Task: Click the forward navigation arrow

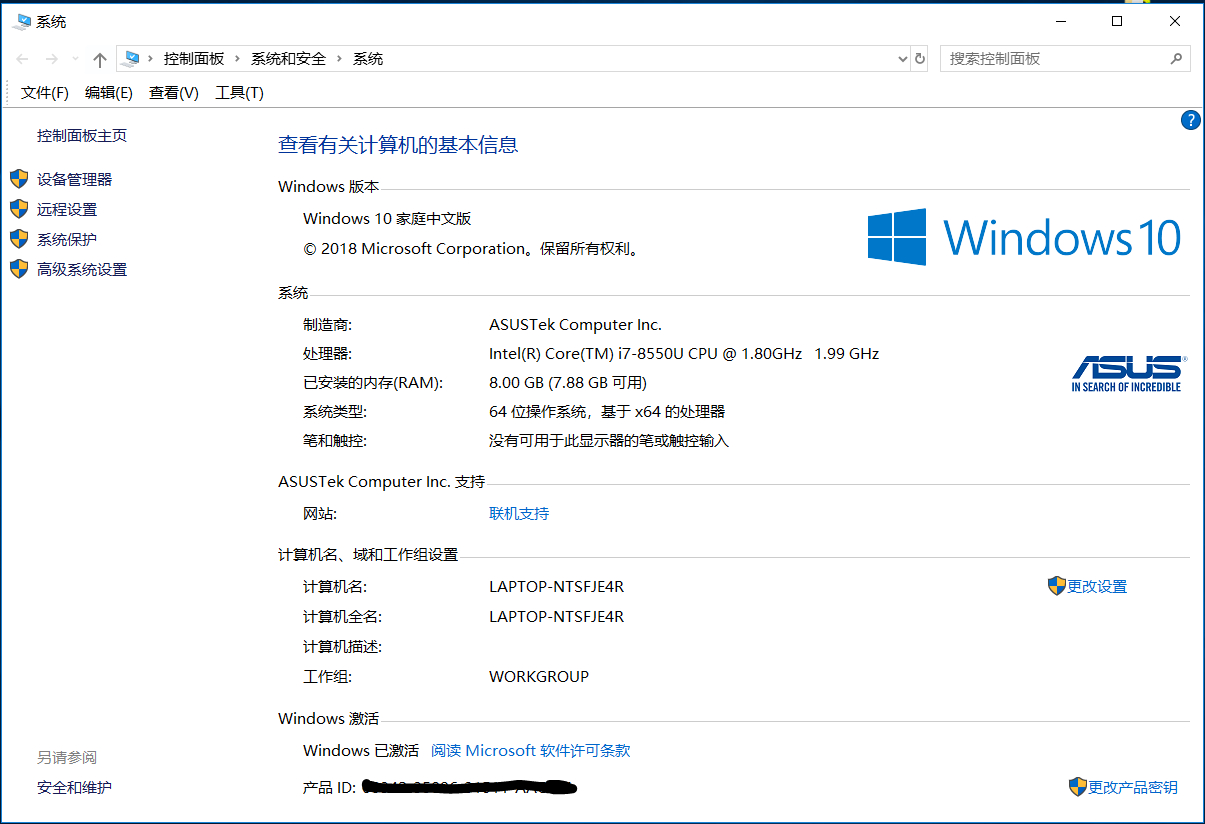Action: pos(52,59)
